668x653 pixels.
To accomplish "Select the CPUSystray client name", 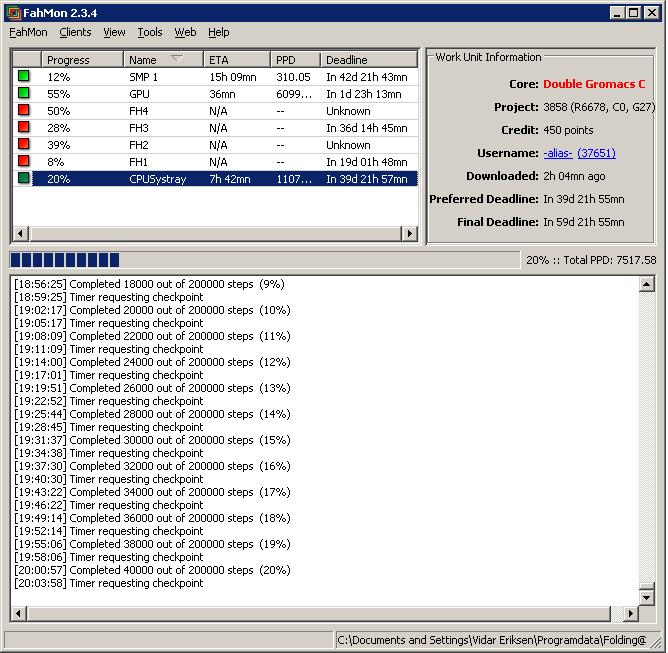I will click(158, 179).
